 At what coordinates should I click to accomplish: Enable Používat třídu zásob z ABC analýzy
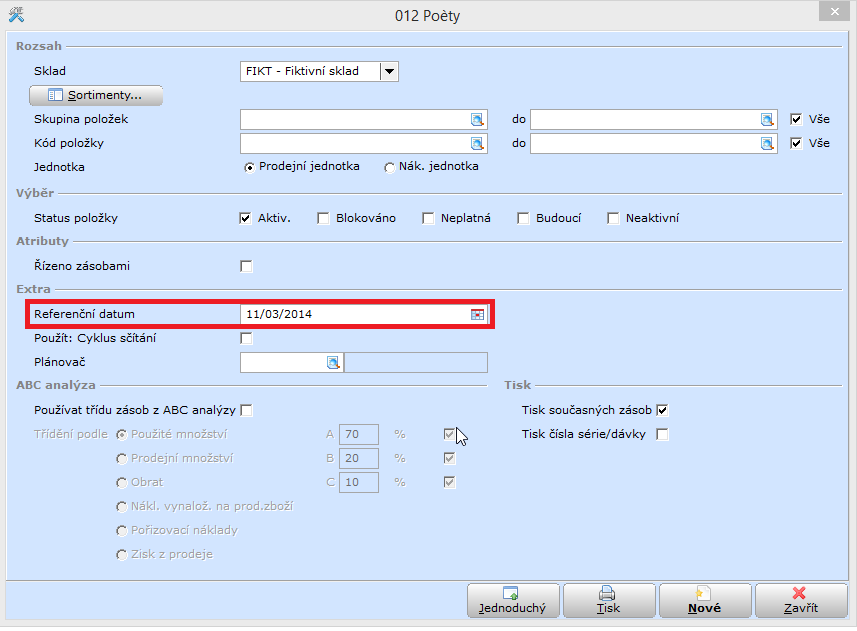coord(246,410)
